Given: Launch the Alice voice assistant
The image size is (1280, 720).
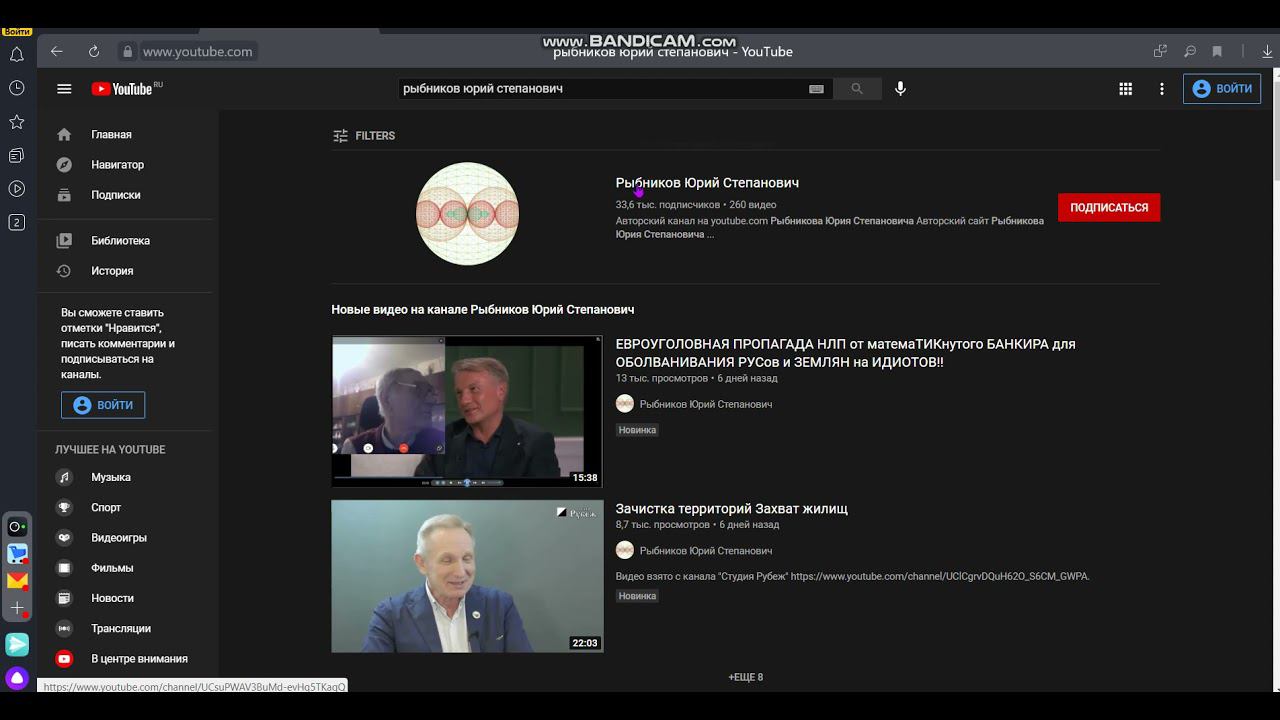Looking at the screenshot, I should pos(17,678).
